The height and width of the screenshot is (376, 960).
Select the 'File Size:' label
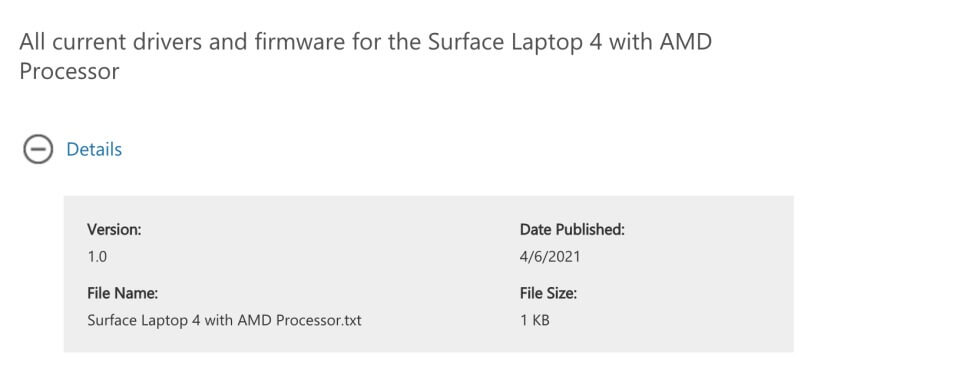pos(549,293)
